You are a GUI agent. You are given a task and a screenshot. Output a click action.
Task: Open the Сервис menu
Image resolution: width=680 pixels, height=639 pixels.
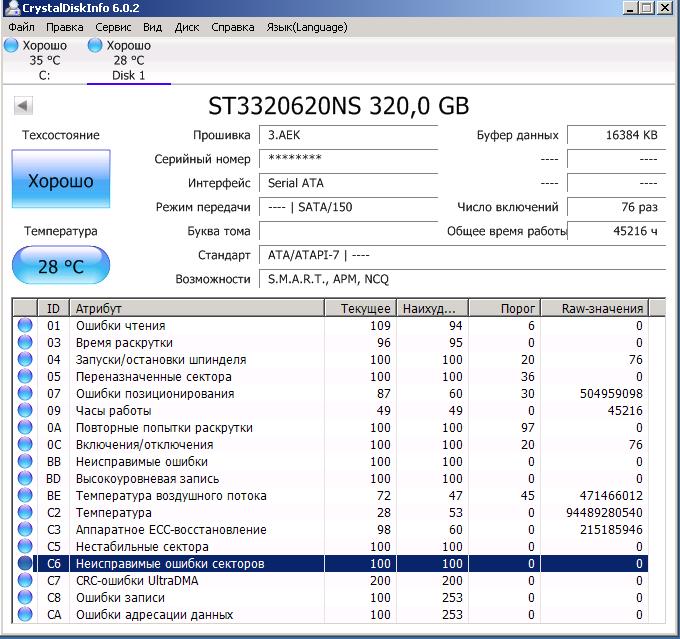click(113, 27)
